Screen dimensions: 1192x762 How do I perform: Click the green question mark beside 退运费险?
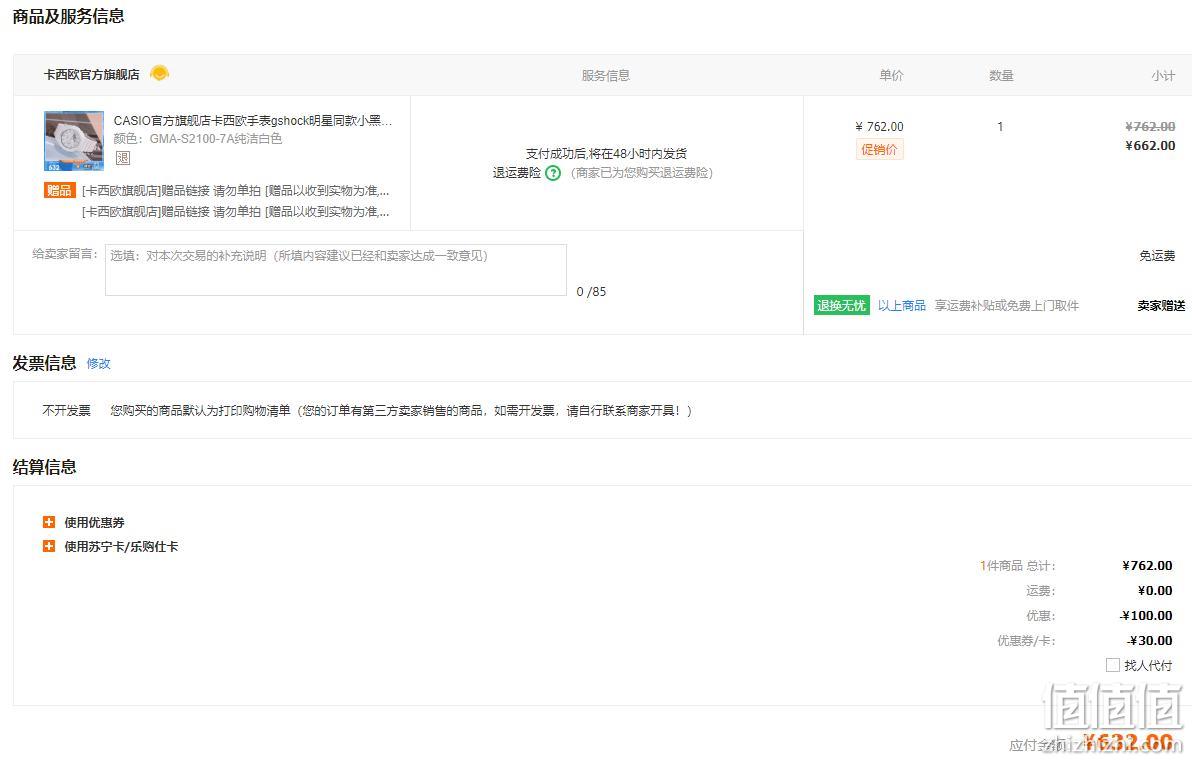coord(553,173)
